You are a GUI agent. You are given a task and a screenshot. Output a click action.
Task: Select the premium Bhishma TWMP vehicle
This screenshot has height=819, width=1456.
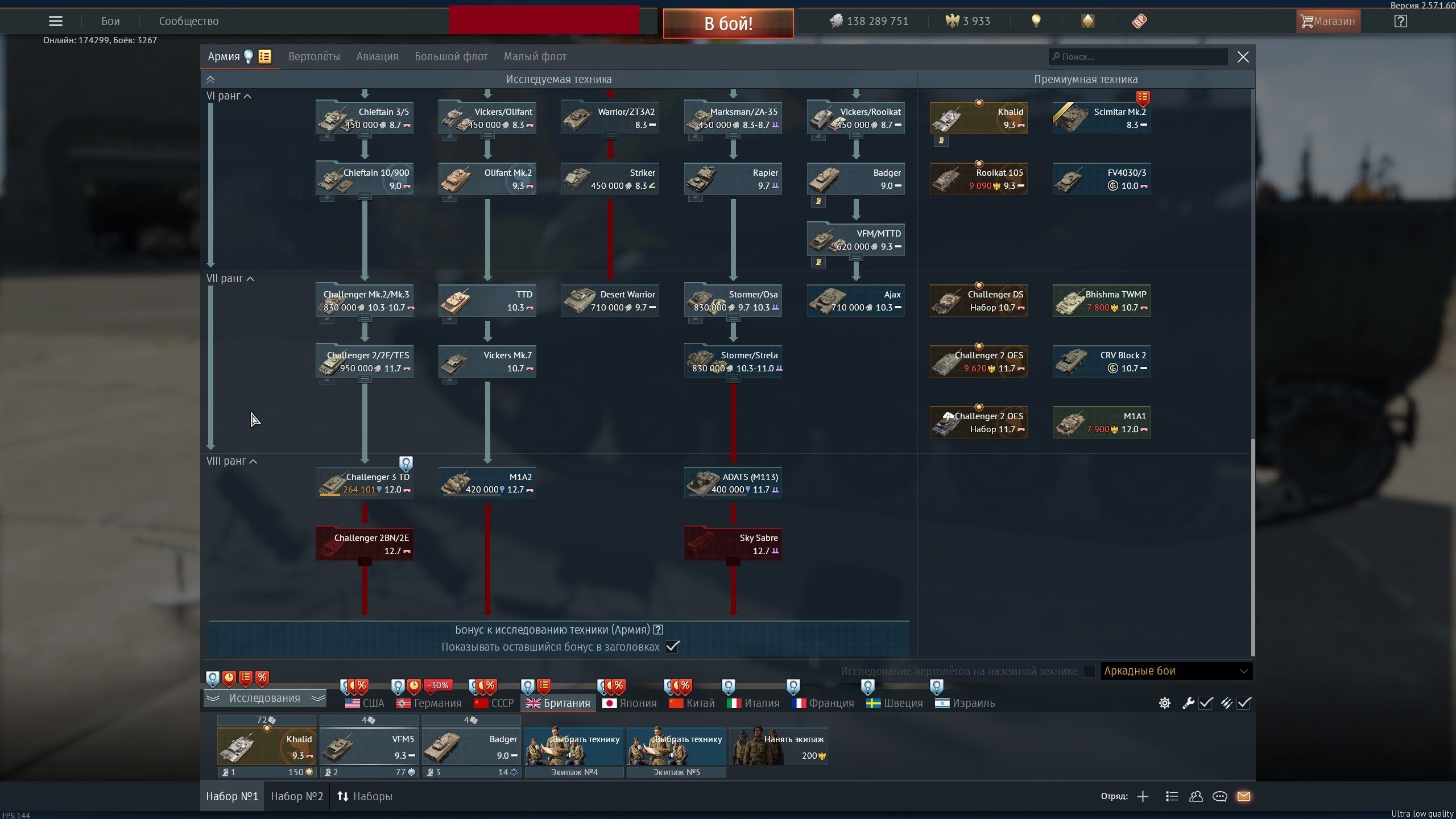pos(1102,300)
